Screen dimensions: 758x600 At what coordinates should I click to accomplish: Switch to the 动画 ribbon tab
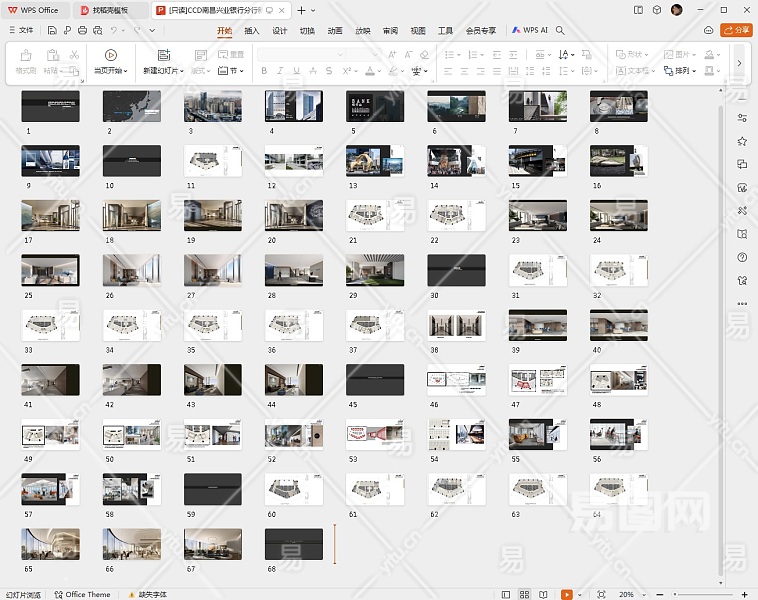pyautogui.click(x=335, y=30)
